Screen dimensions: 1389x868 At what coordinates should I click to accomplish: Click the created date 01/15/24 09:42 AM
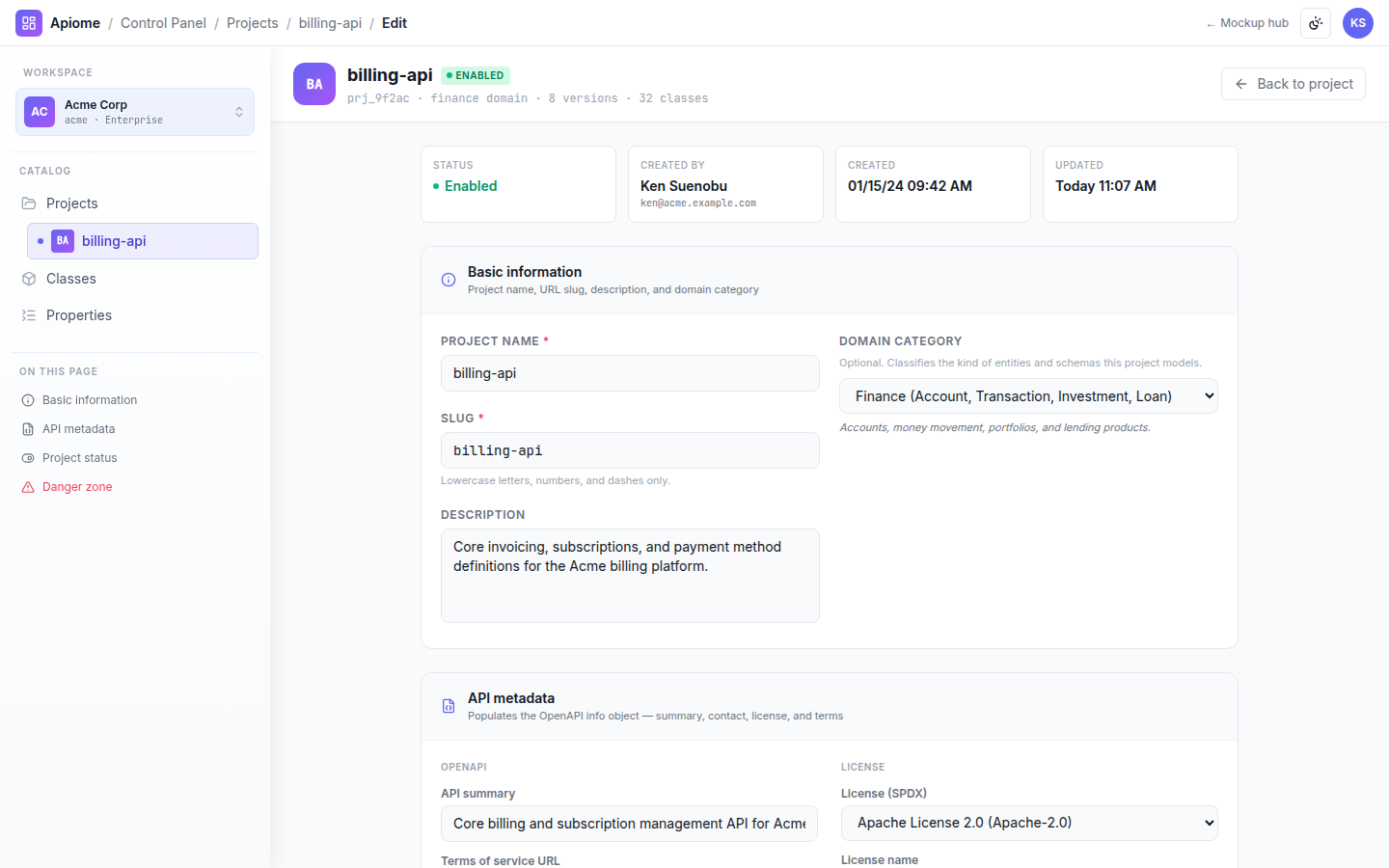(910, 186)
